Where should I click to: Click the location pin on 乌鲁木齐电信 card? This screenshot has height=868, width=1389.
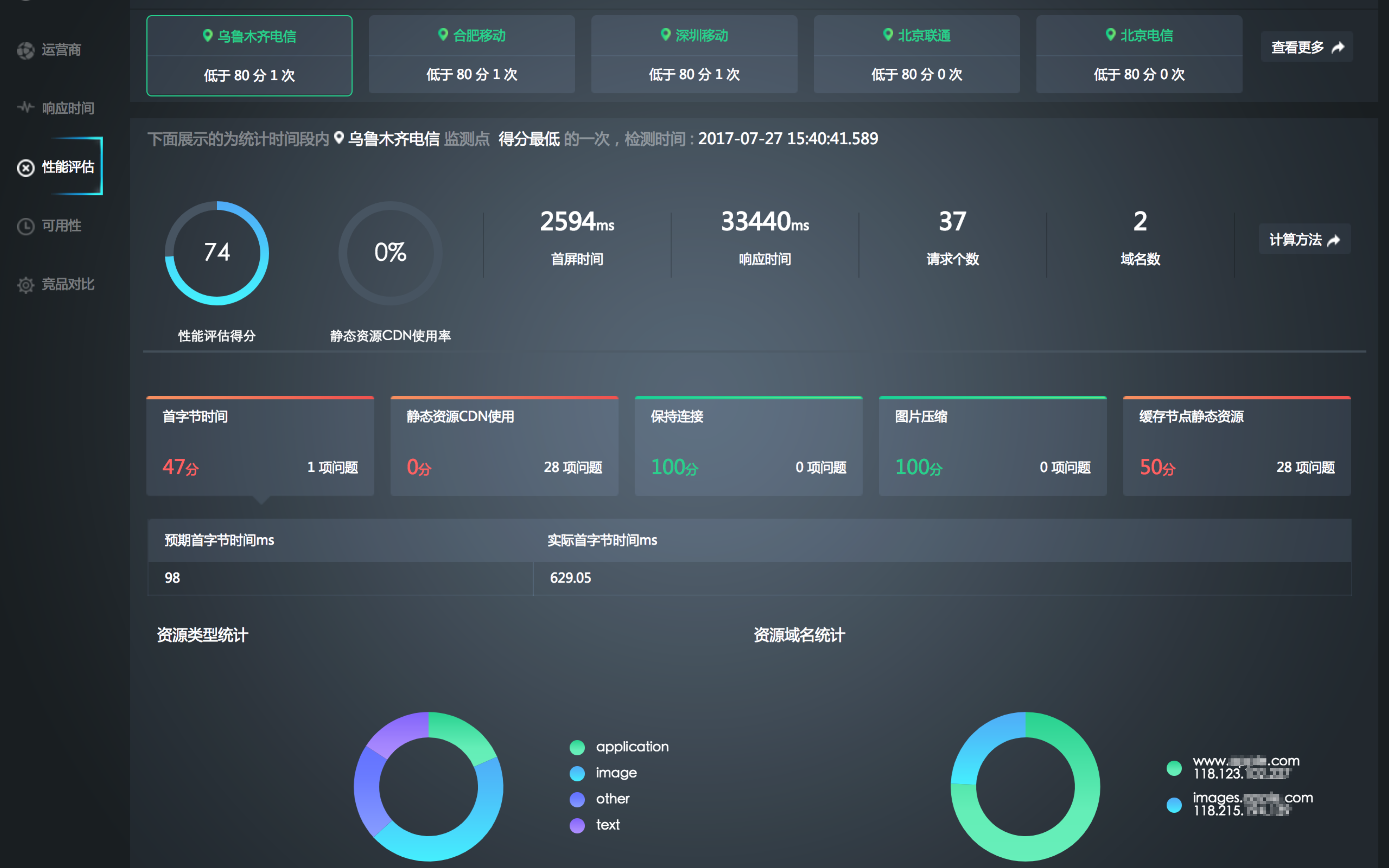[208, 36]
